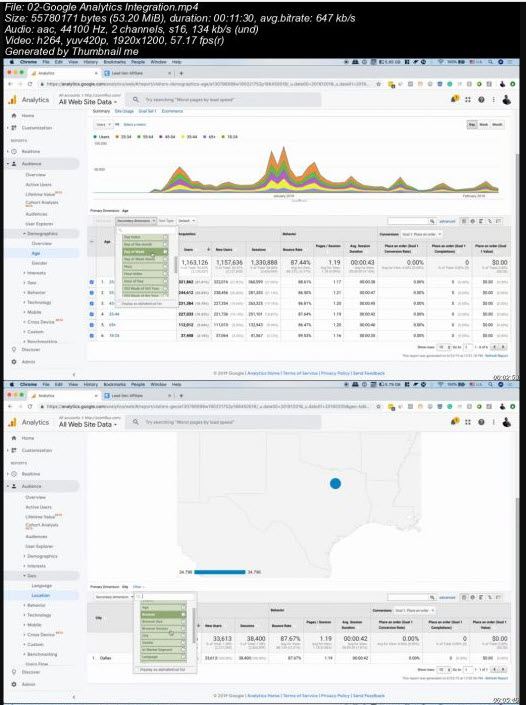Image resolution: width=526 pixels, height=705 pixels.
Task: Click the blue Dallas bubble on the map
Action: pyautogui.click(x=335, y=483)
